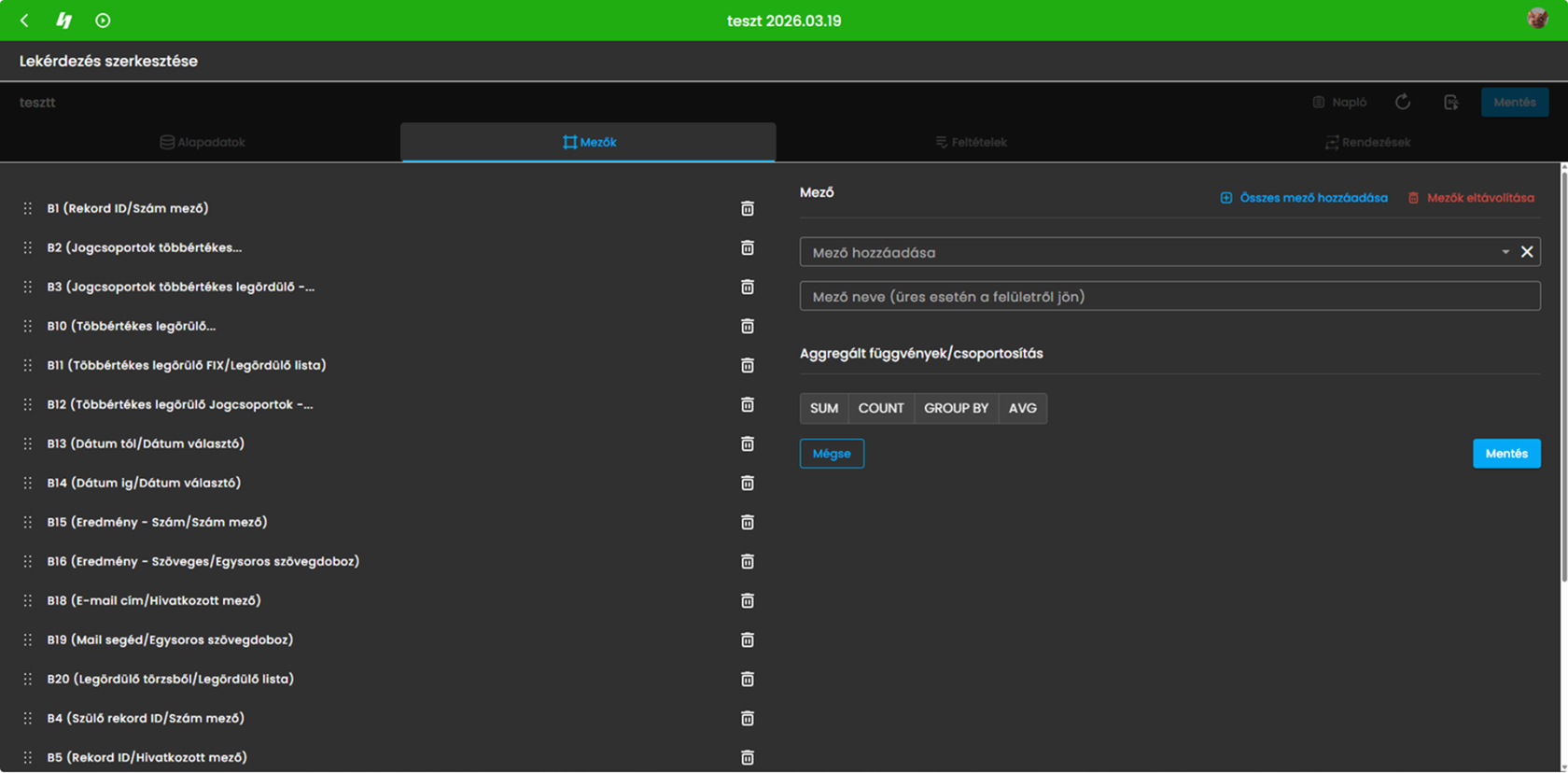Open the user avatar in the header
The image size is (1568, 773).
click(1537, 19)
